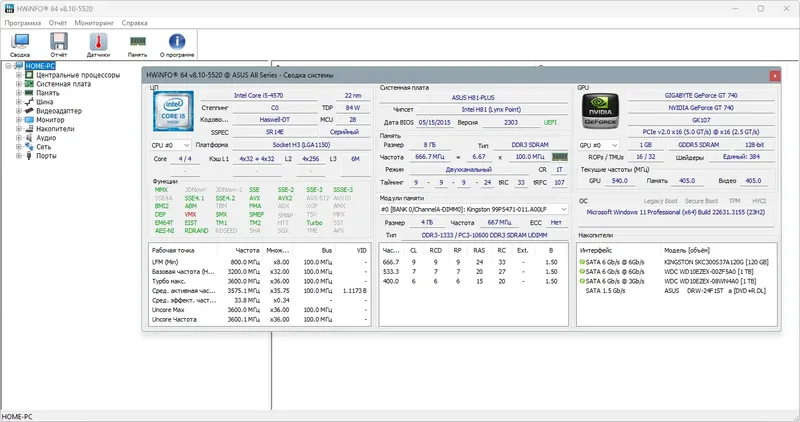The height and width of the screenshot is (422, 800).
Task: Select the Шина tree item label
Action: tap(44, 102)
